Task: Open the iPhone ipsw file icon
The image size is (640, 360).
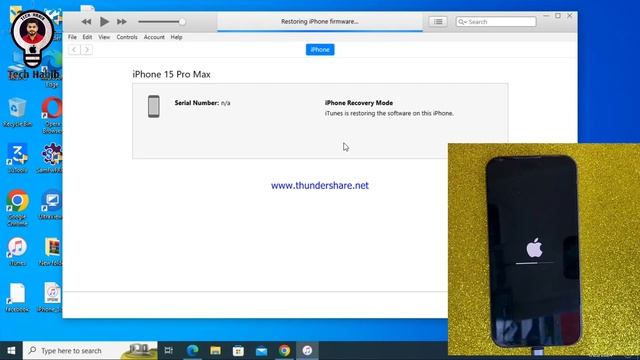Action: pos(51,298)
